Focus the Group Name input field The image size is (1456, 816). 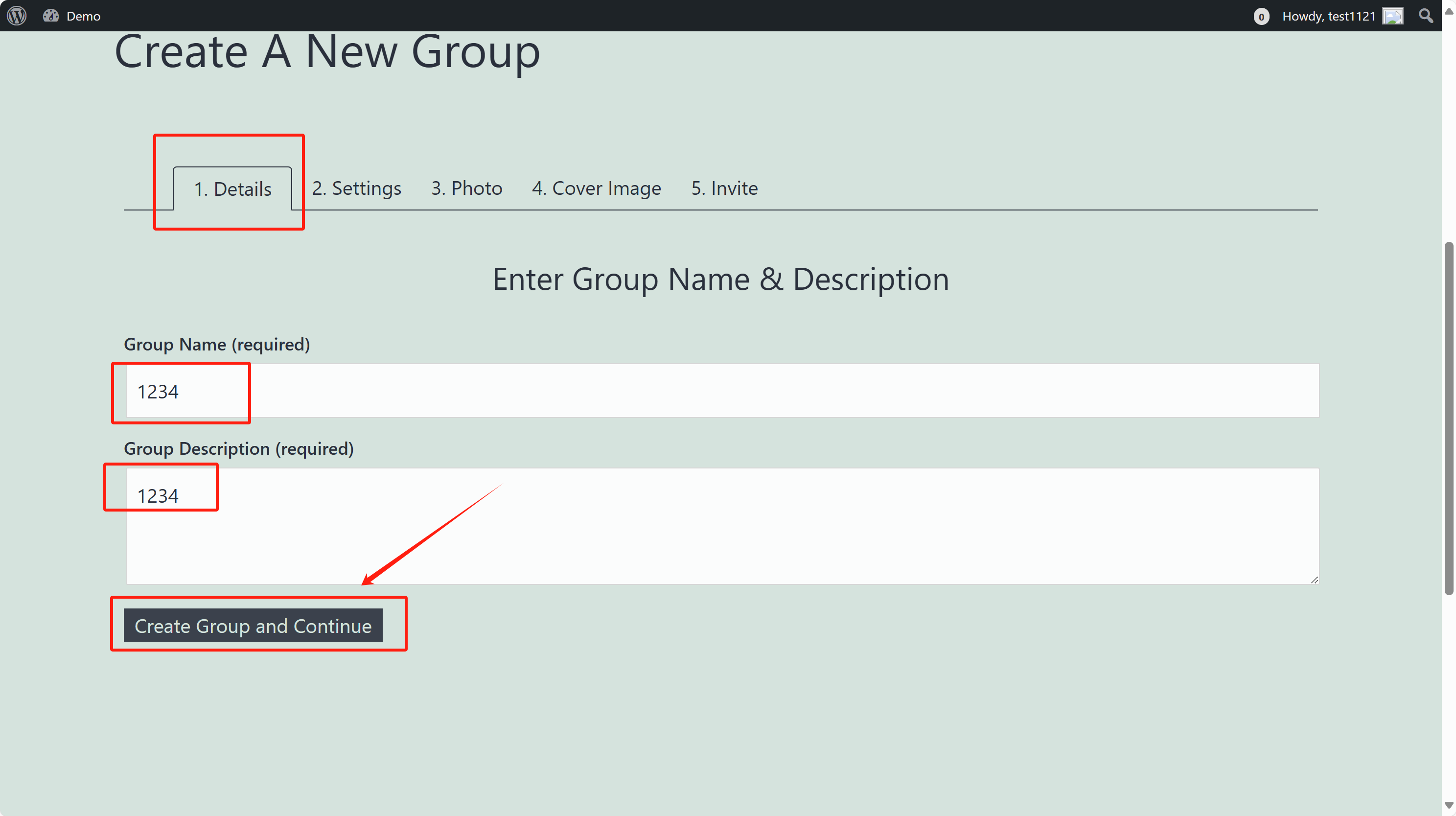[x=722, y=391]
